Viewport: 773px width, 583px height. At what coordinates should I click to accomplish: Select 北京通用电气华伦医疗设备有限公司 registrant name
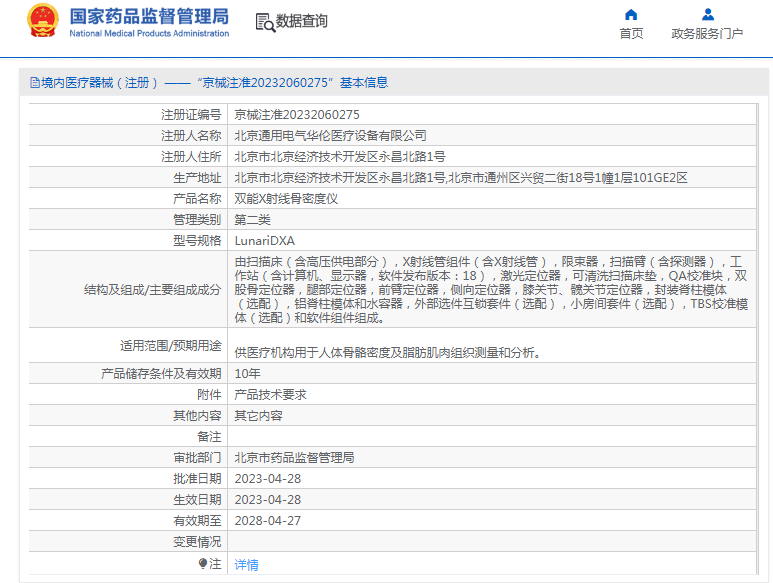(330, 136)
